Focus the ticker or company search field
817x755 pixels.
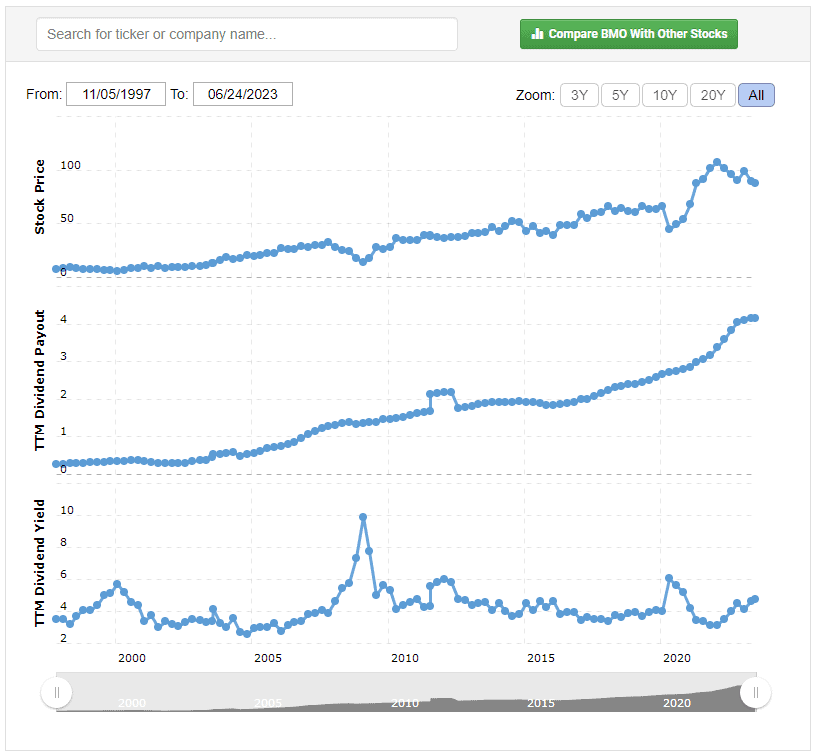(246, 34)
